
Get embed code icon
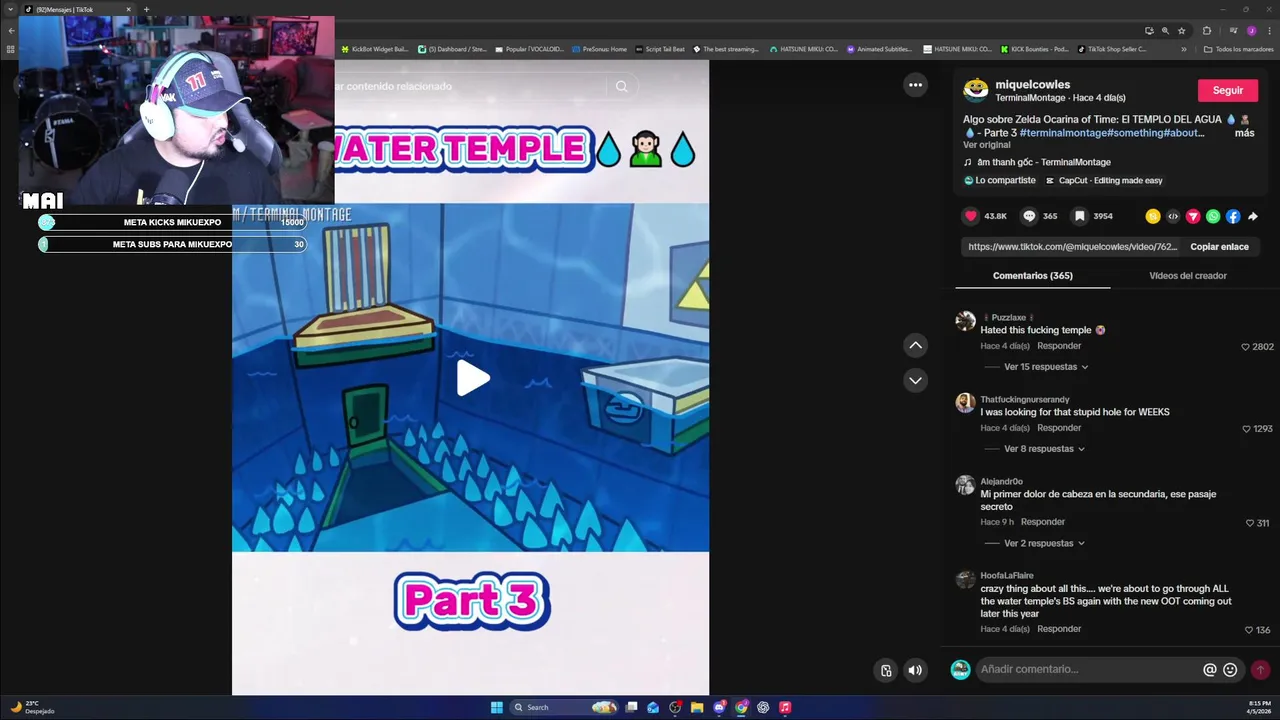1173,216
